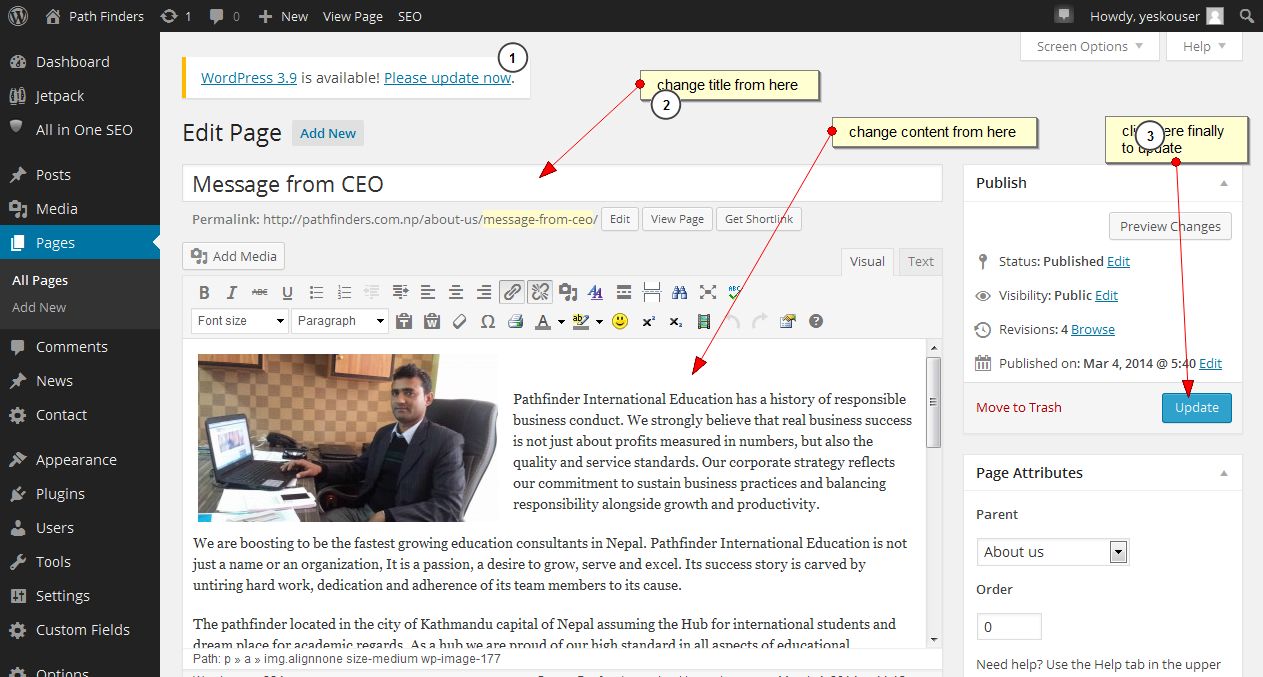Viewport: 1263px width, 677px height.
Task: Click the page title input field
Action: click(x=562, y=184)
